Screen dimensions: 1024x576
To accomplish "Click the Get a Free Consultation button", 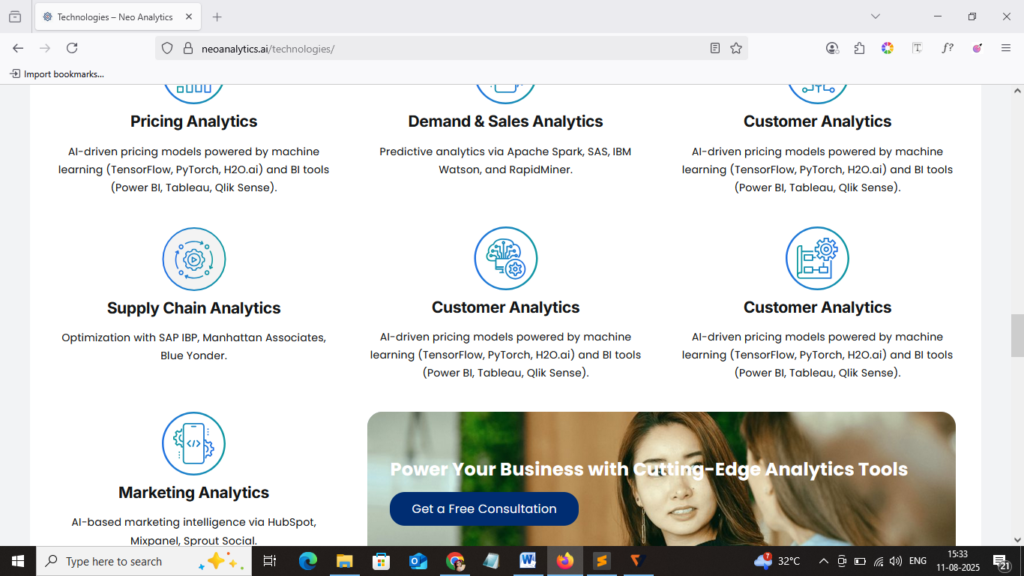I will [x=484, y=509].
